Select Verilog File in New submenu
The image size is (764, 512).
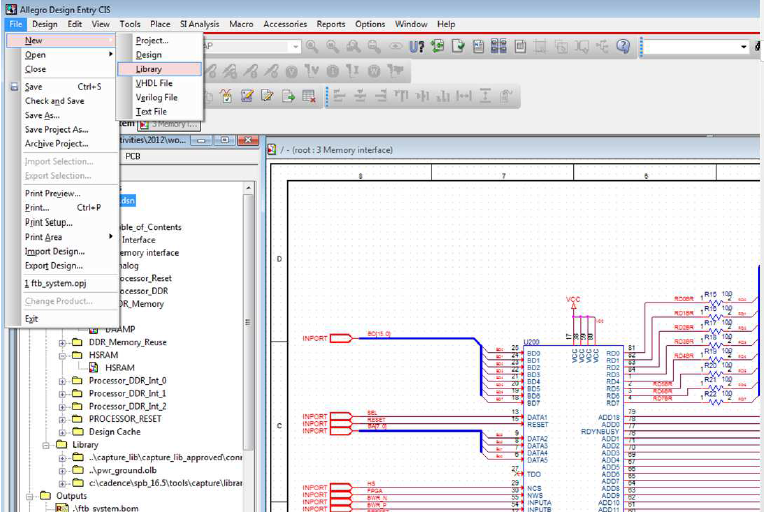pos(159,97)
